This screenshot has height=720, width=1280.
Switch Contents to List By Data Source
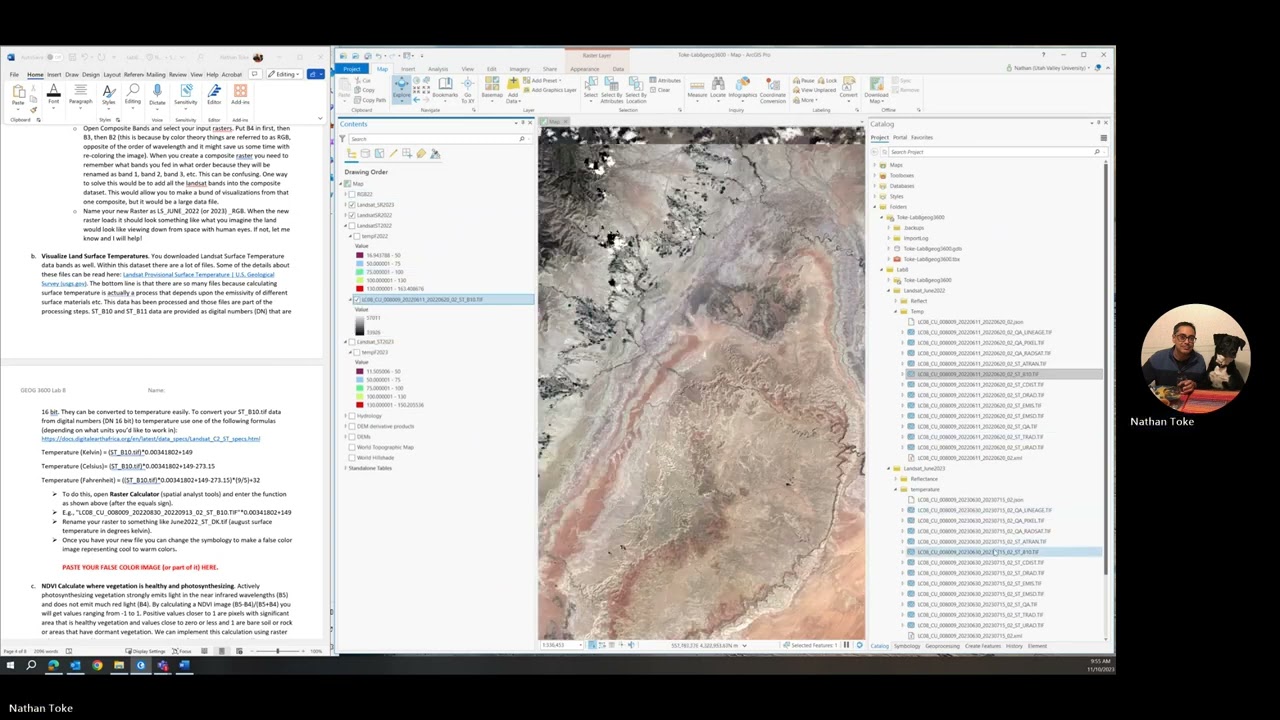pyautogui.click(x=365, y=154)
